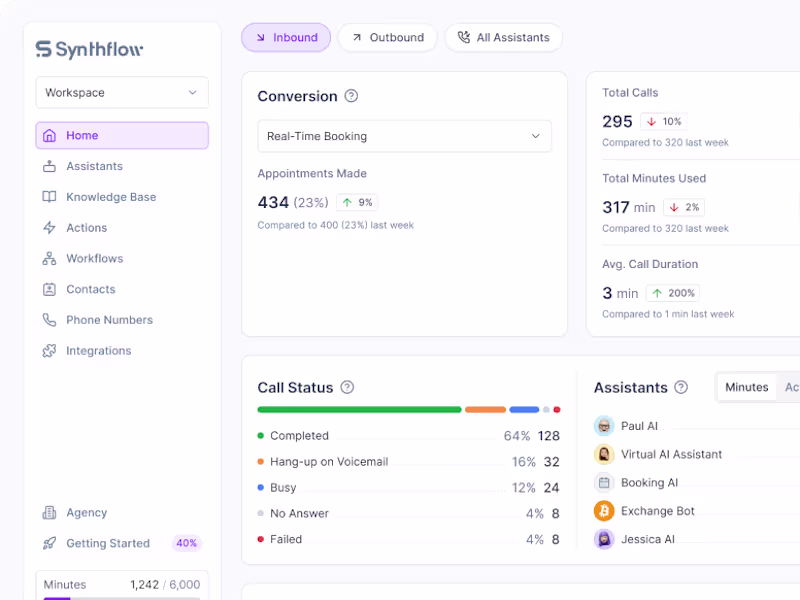The image size is (800, 600).
Task: Open the Real-Time Booking dropdown
Action: click(x=405, y=136)
